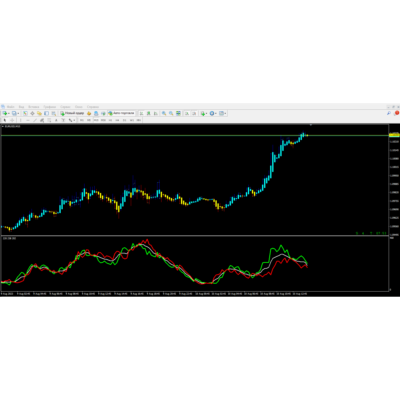Zoom in on the chart
The height and width of the screenshot is (400, 400).
coord(164,113)
